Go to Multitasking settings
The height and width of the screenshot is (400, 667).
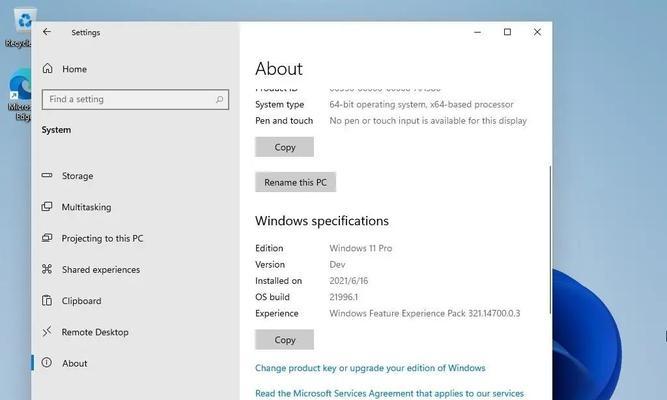tap(86, 207)
